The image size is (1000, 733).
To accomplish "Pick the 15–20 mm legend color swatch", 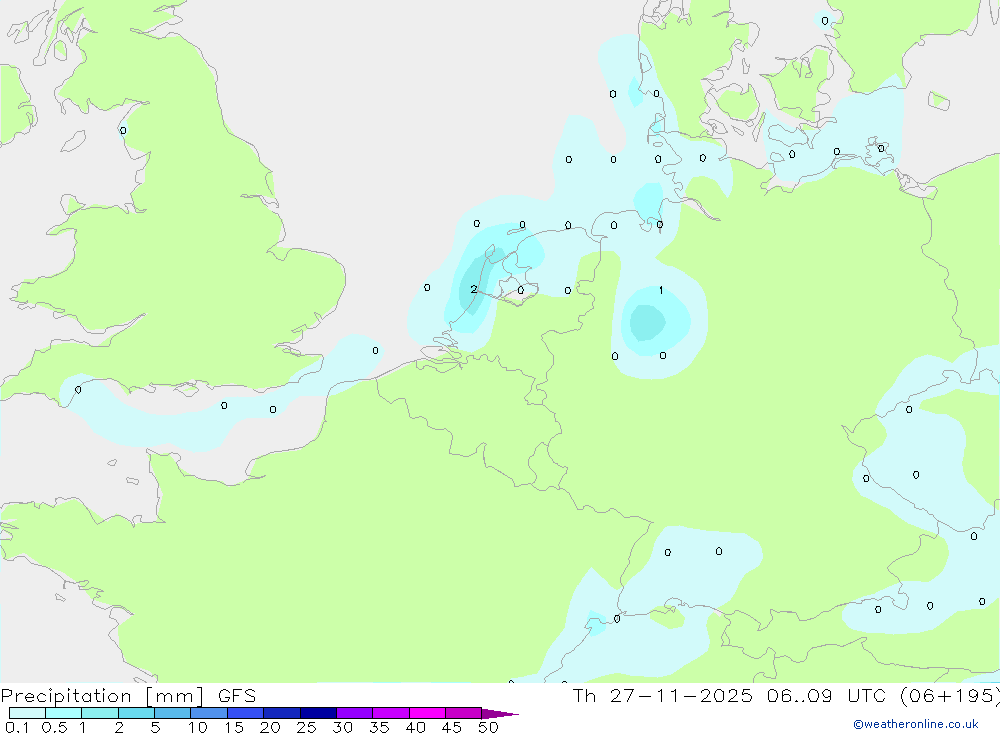I will (x=246, y=713).
